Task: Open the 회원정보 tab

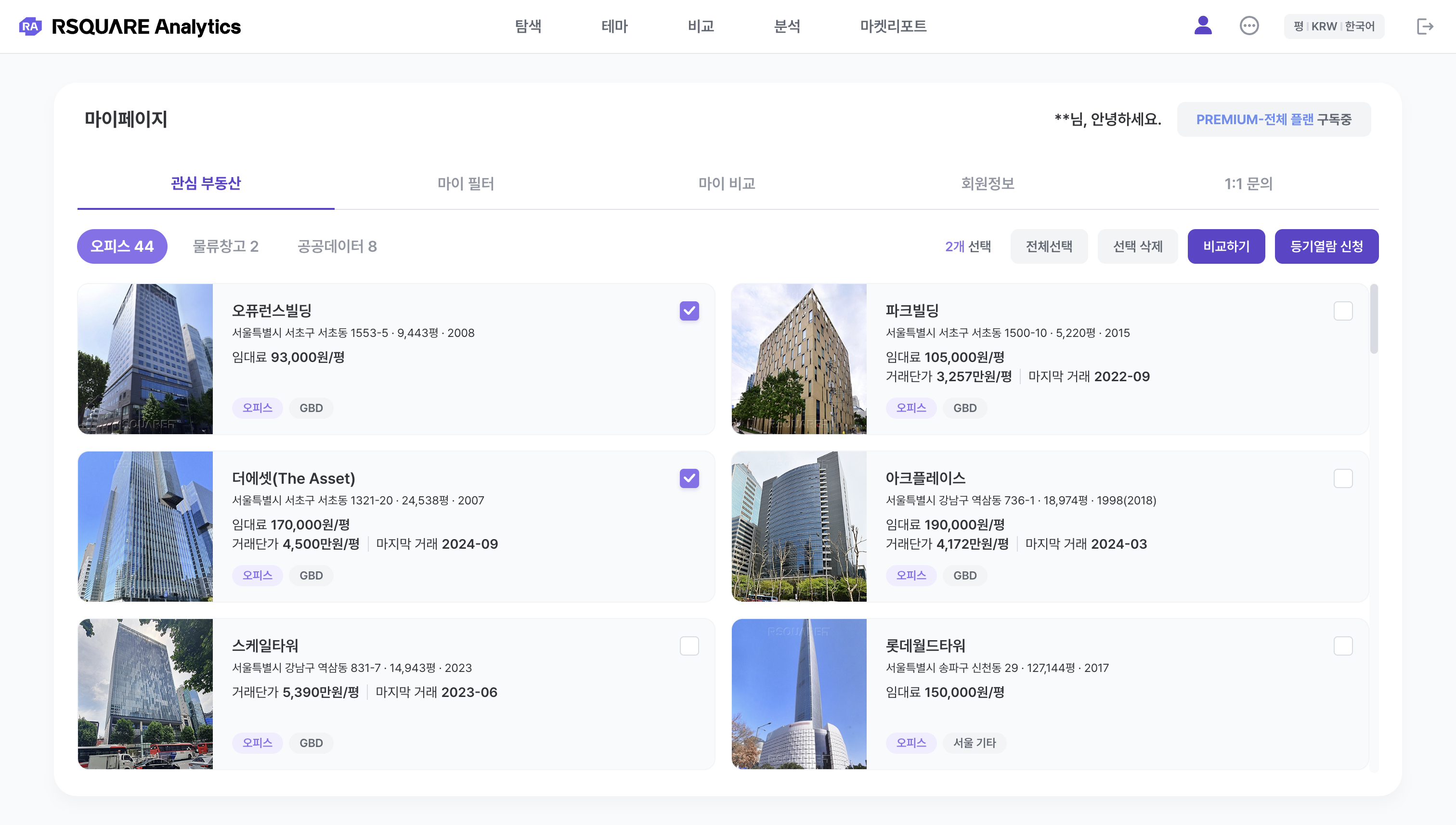Action: (988, 183)
